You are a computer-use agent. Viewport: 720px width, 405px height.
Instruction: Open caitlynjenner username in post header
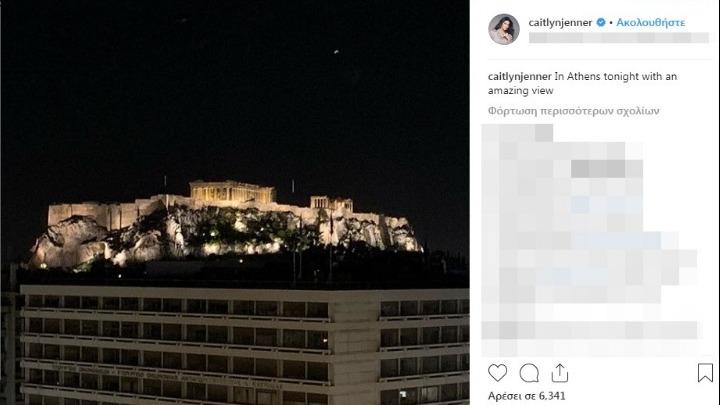click(560, 22)
